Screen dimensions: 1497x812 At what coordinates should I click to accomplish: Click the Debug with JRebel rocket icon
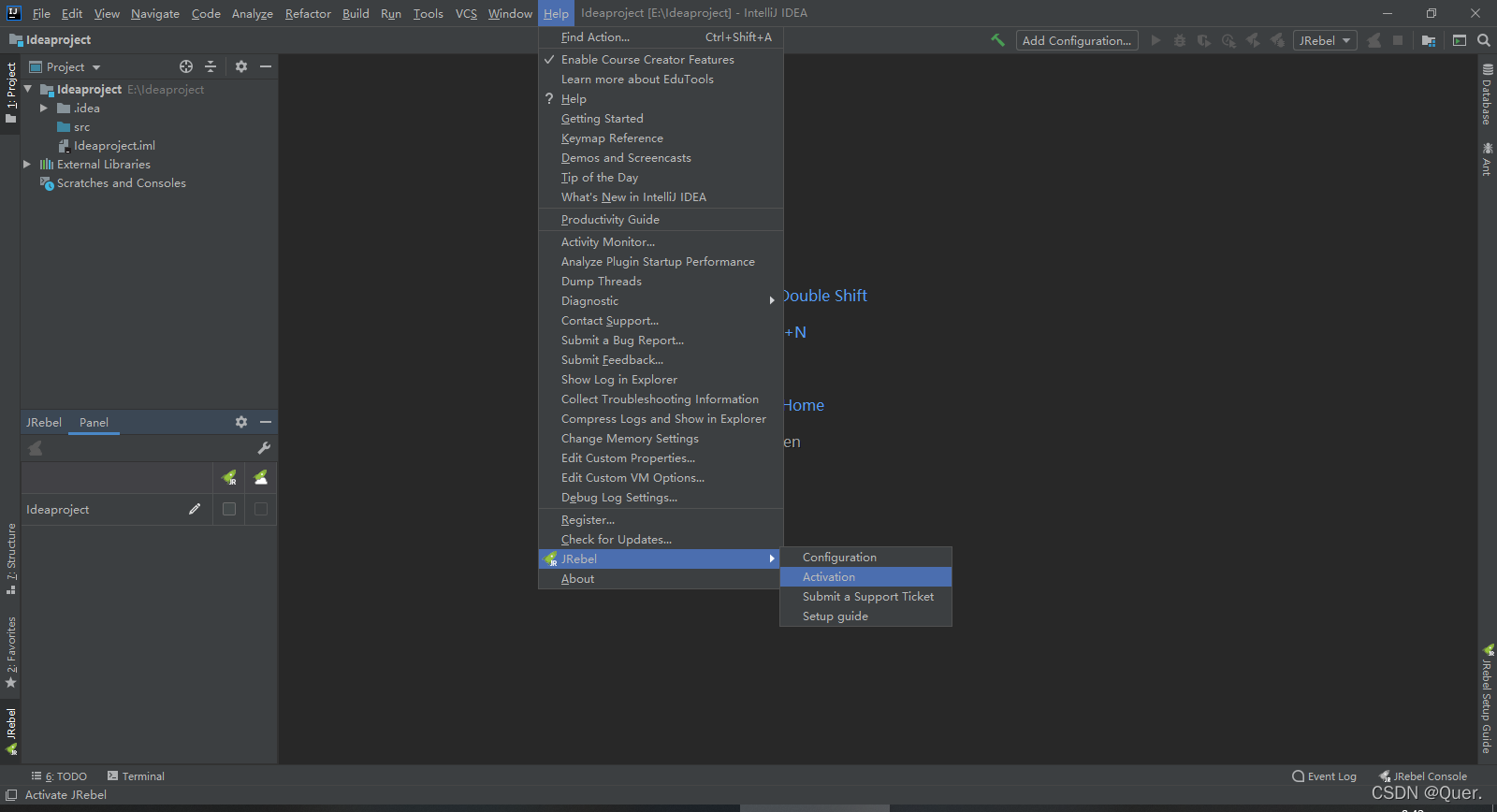point(1277,40)
